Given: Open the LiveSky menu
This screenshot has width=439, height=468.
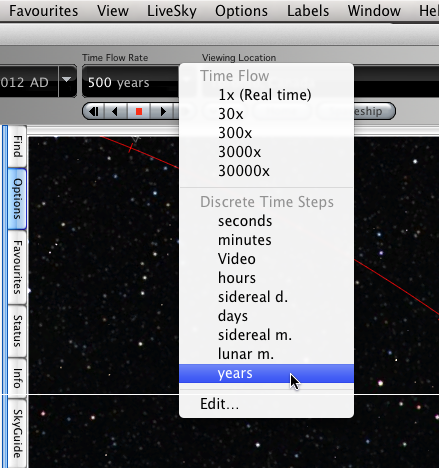Looking at the screenshot, I should [x=172, y=11].
